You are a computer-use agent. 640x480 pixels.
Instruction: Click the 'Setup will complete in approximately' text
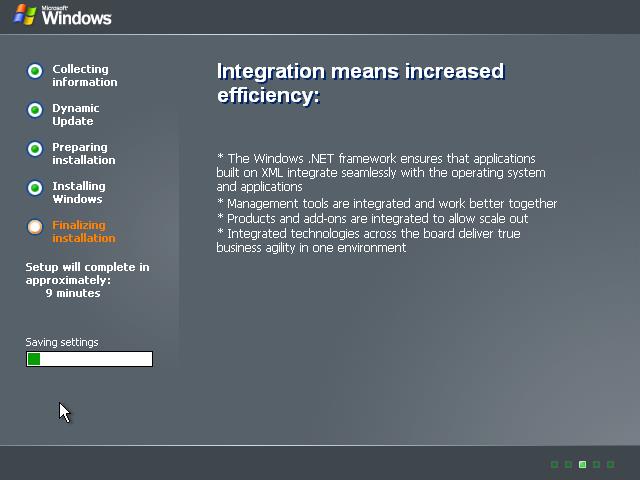[x=87, y=273]
